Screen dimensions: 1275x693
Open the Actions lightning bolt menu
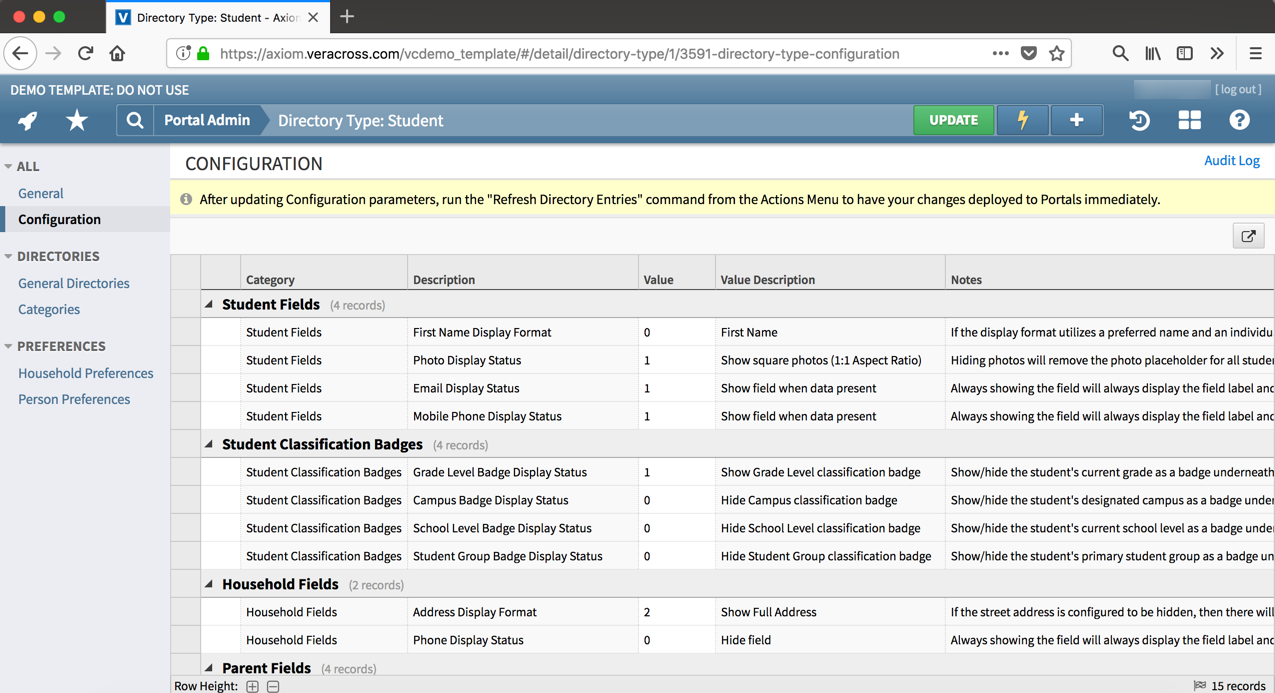point(1021,119)
